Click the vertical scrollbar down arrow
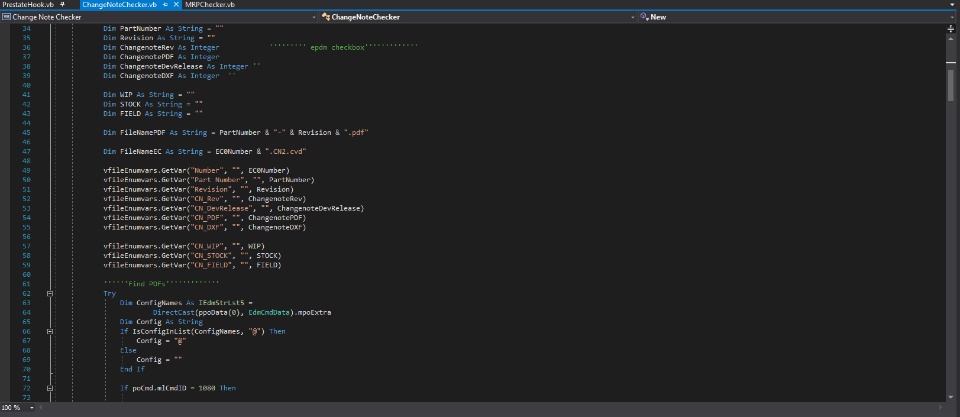Viewport: 960px width, 417px height. click(951, 397)
